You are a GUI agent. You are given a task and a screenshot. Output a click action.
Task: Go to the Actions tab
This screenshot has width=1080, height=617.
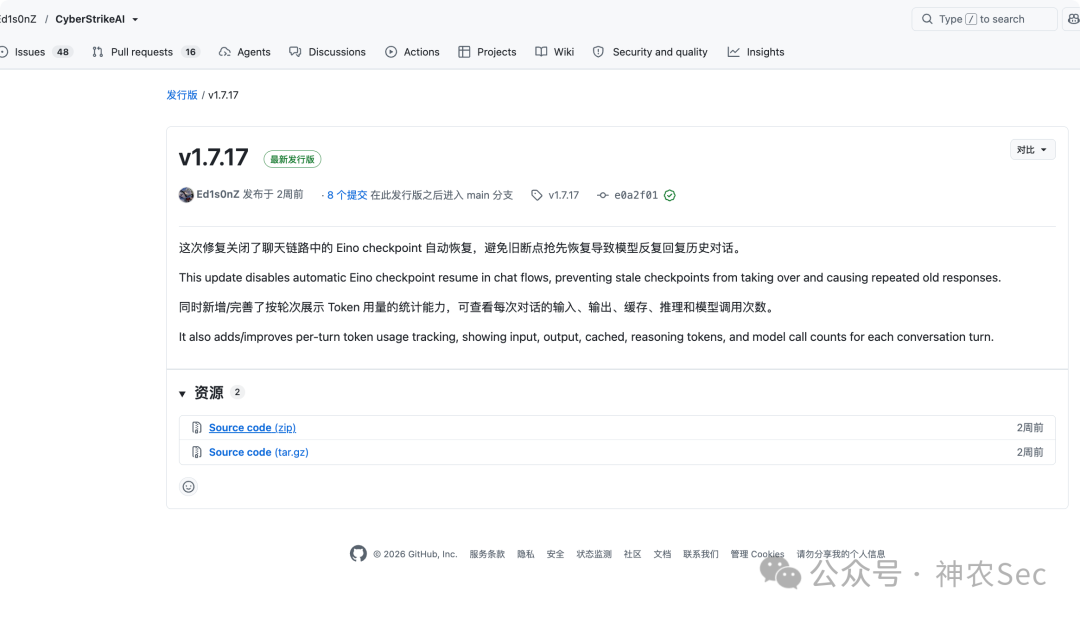pos(412,52)
